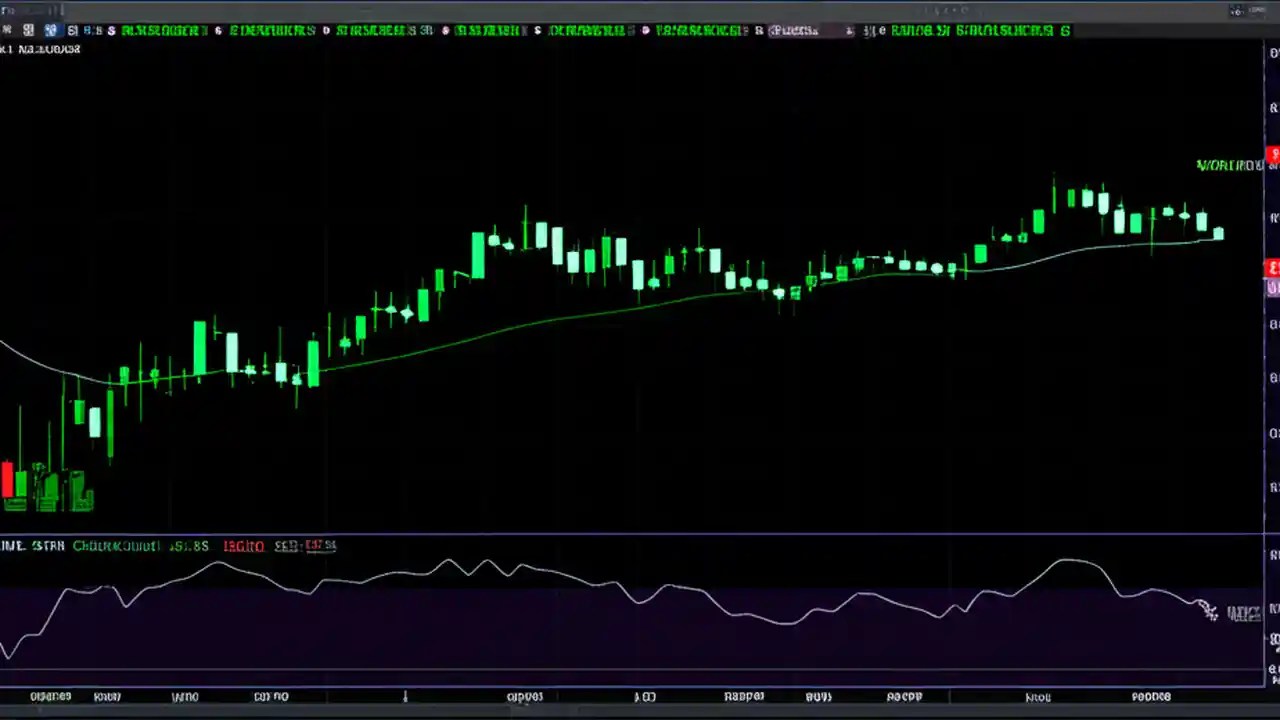Click the settings icon near the top-right corner
This screenshot has width=1280, height=720.
point(1259,10)
